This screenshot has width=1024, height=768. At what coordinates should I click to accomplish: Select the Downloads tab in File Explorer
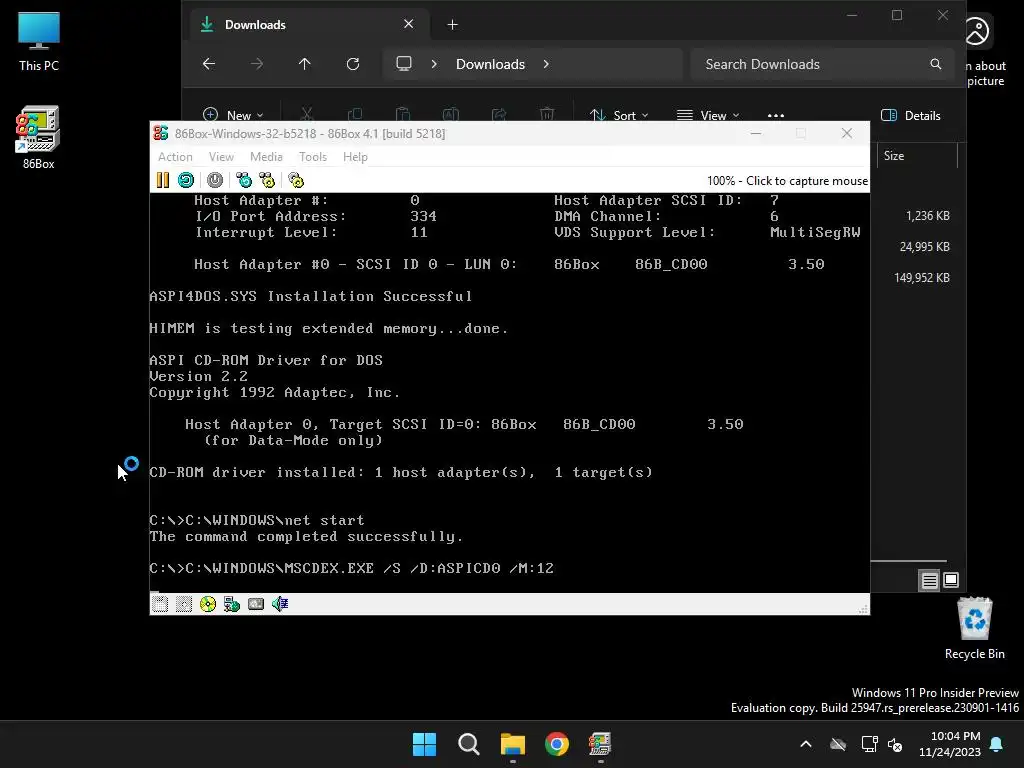coord(310,25)
